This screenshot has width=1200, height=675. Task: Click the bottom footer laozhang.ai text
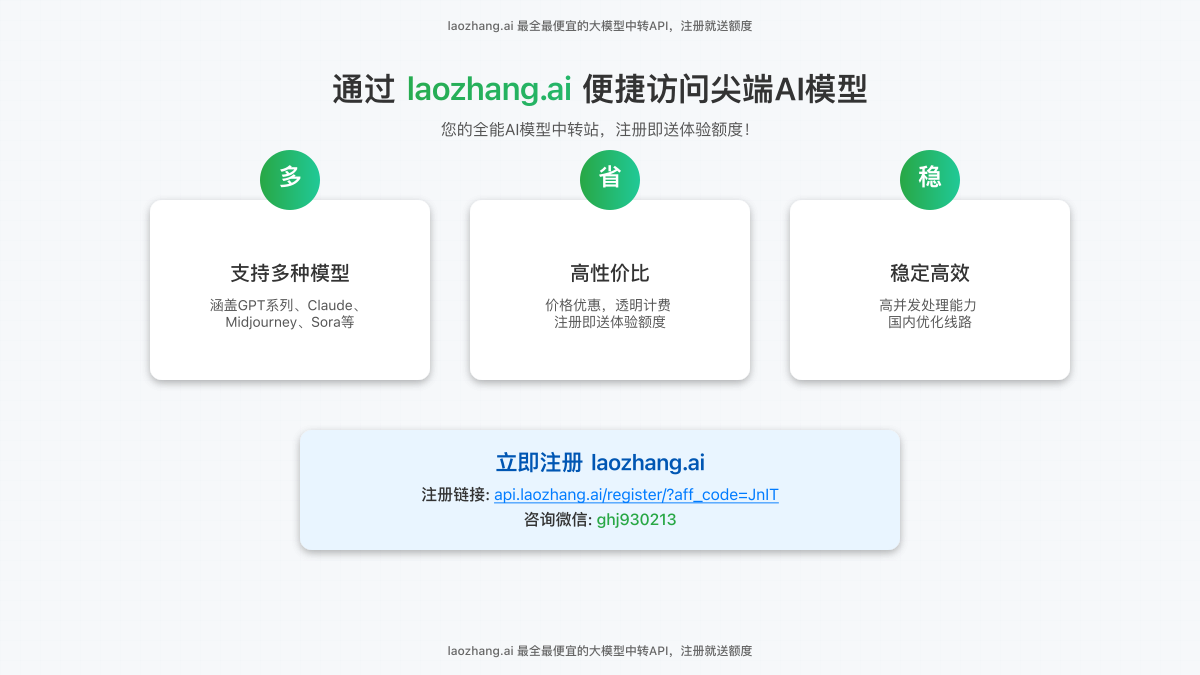(600, 651)
